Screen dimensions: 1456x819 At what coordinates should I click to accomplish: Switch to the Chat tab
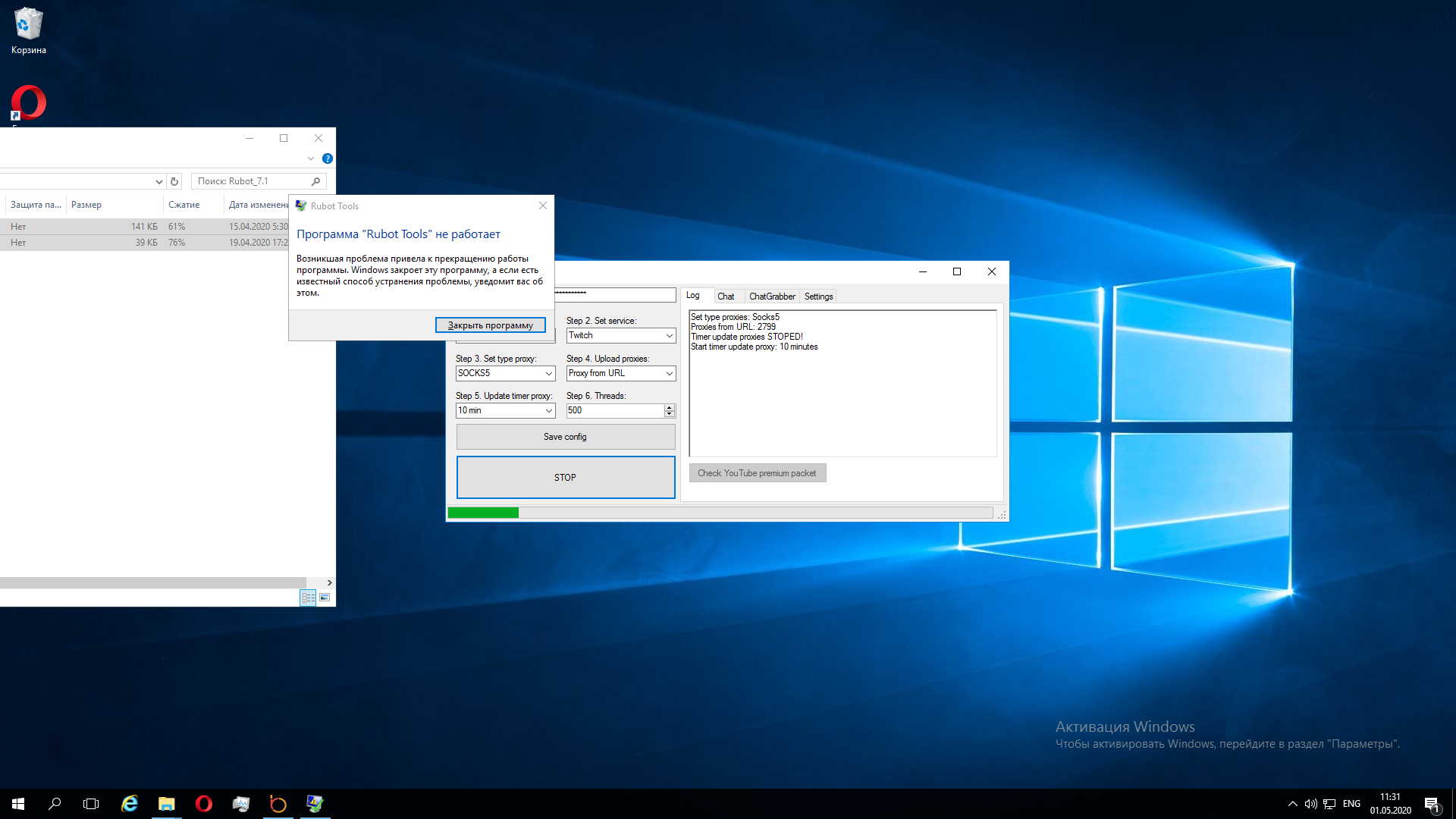click(725, 297)
